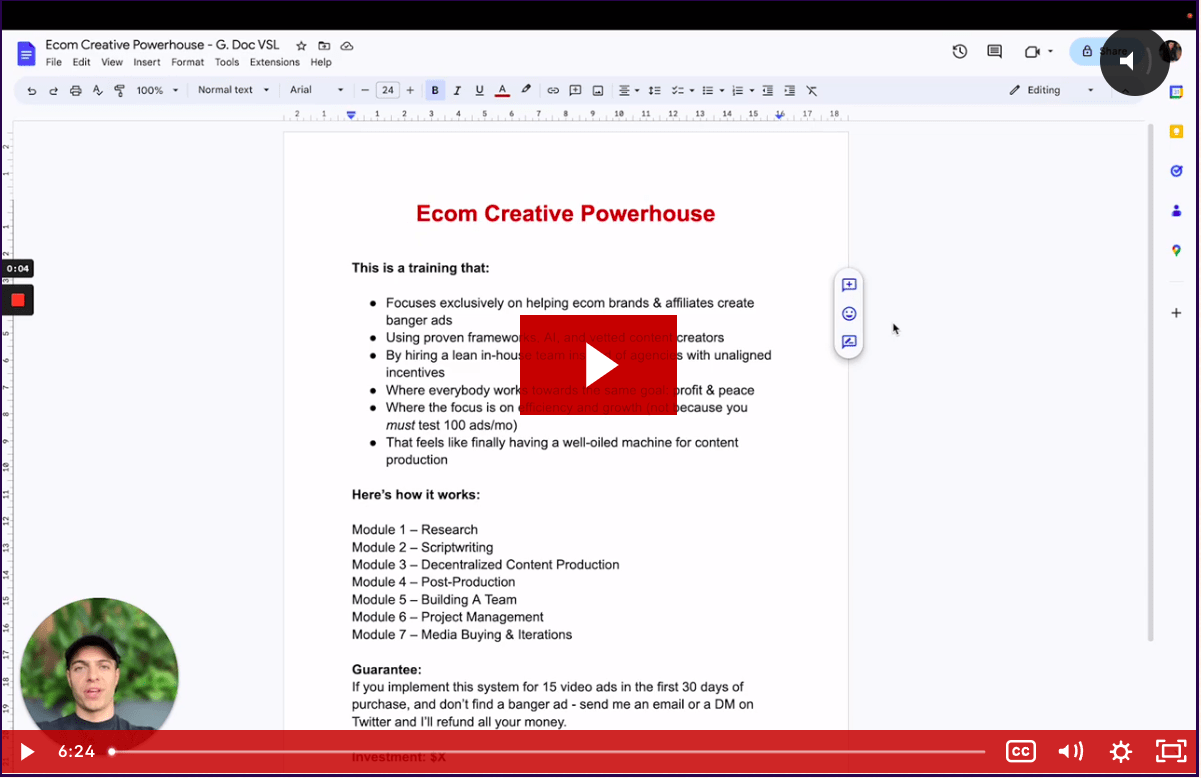Viewport: 1201px width, 778px height.
Task: Toggle italic formatting
Action: 457,91
